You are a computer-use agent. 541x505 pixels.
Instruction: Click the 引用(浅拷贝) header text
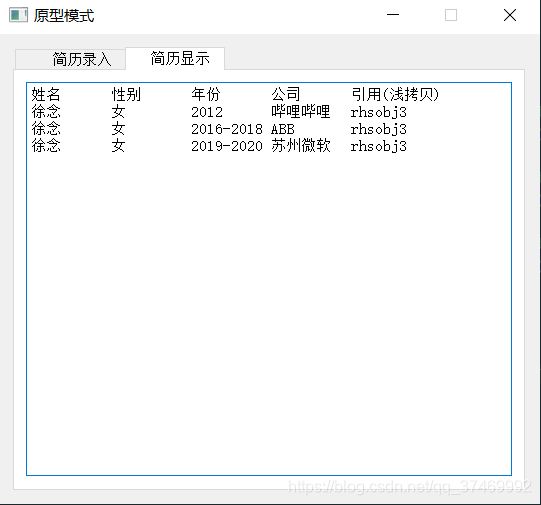click(395, 94)
